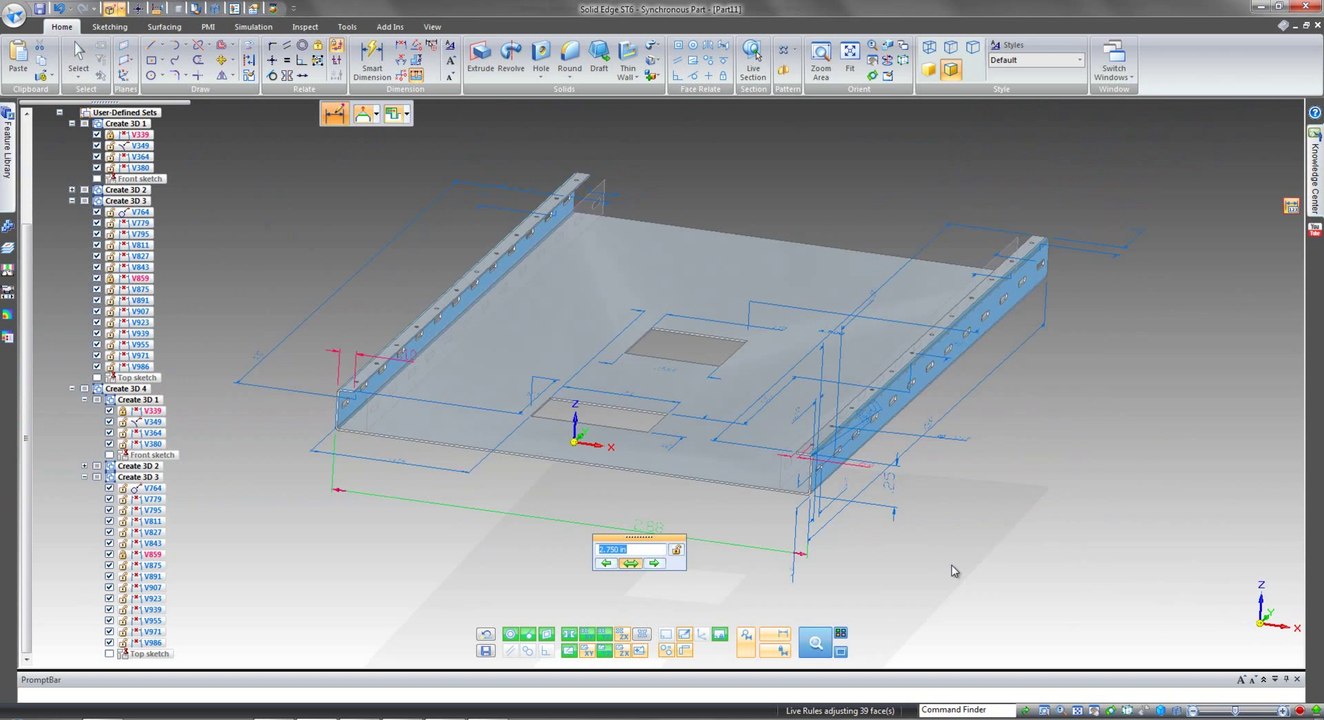Uncheck the V349 checkbox under top-level Create 3D 1

coord(97,146)
